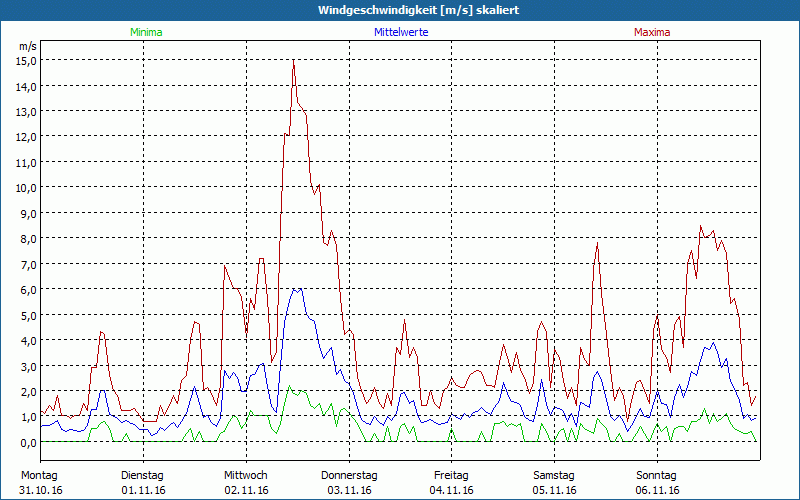
Task: Click the date 05.11.16
Action: [x=555, y=490]
